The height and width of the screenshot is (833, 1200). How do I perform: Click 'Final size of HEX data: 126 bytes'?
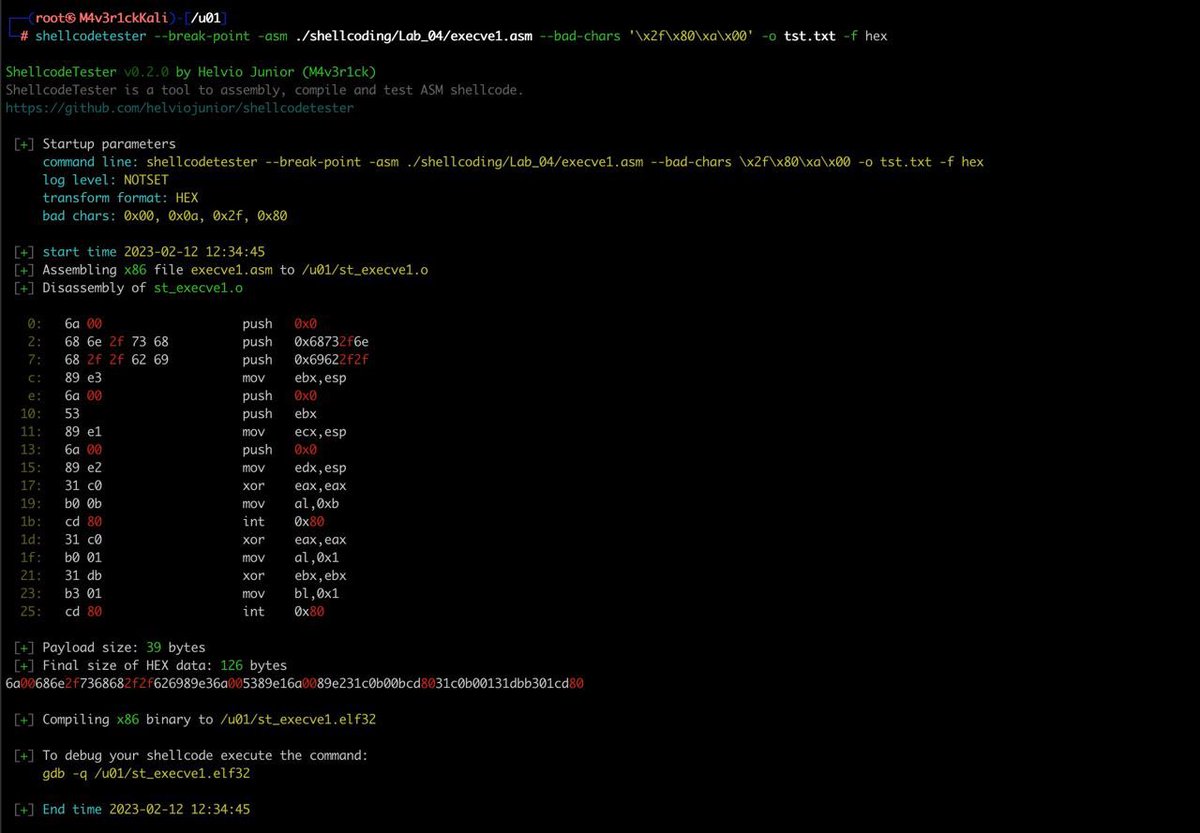(x=164, y=665)
